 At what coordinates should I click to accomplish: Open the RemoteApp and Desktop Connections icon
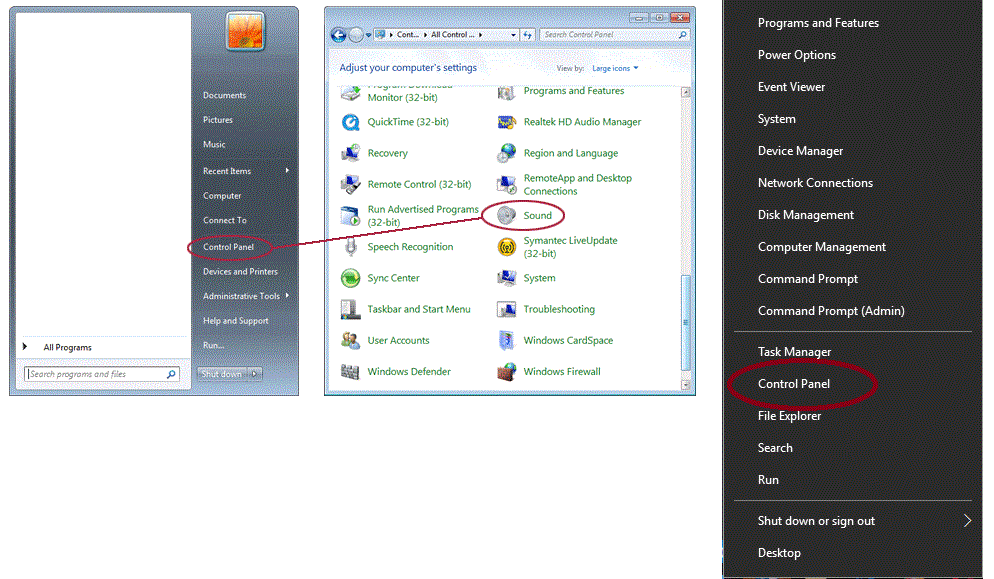tap(507, 184)
